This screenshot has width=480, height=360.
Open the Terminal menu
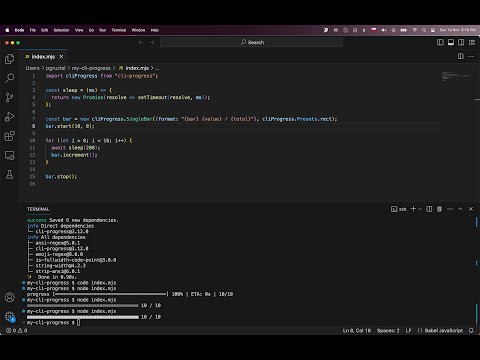coord(119,30)
